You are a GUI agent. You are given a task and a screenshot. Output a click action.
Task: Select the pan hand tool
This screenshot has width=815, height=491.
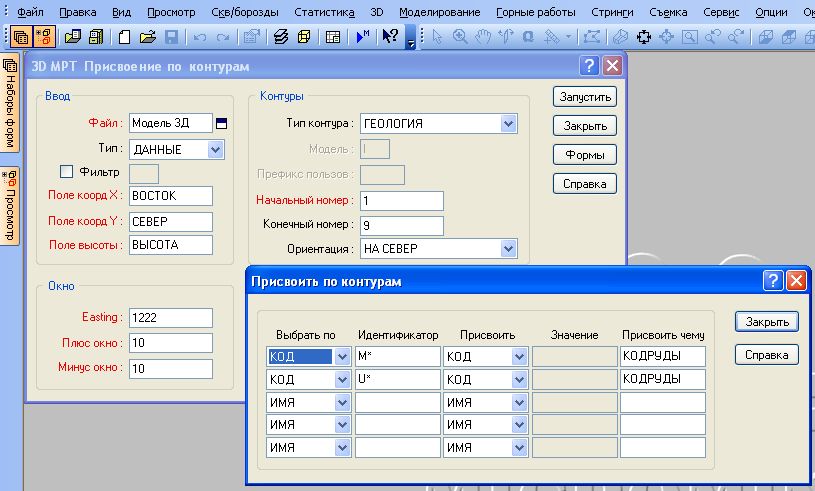tap(483, 37)
